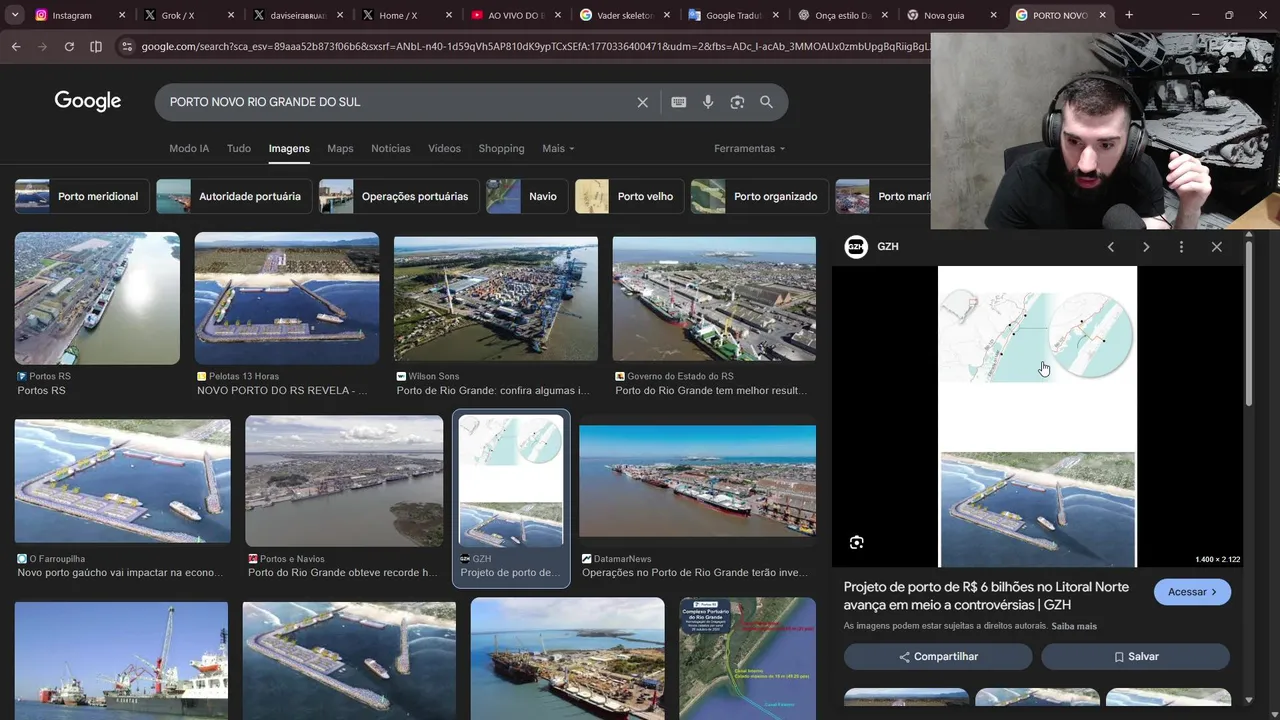Expand the Ferramentas dropdown

[749, 148]
